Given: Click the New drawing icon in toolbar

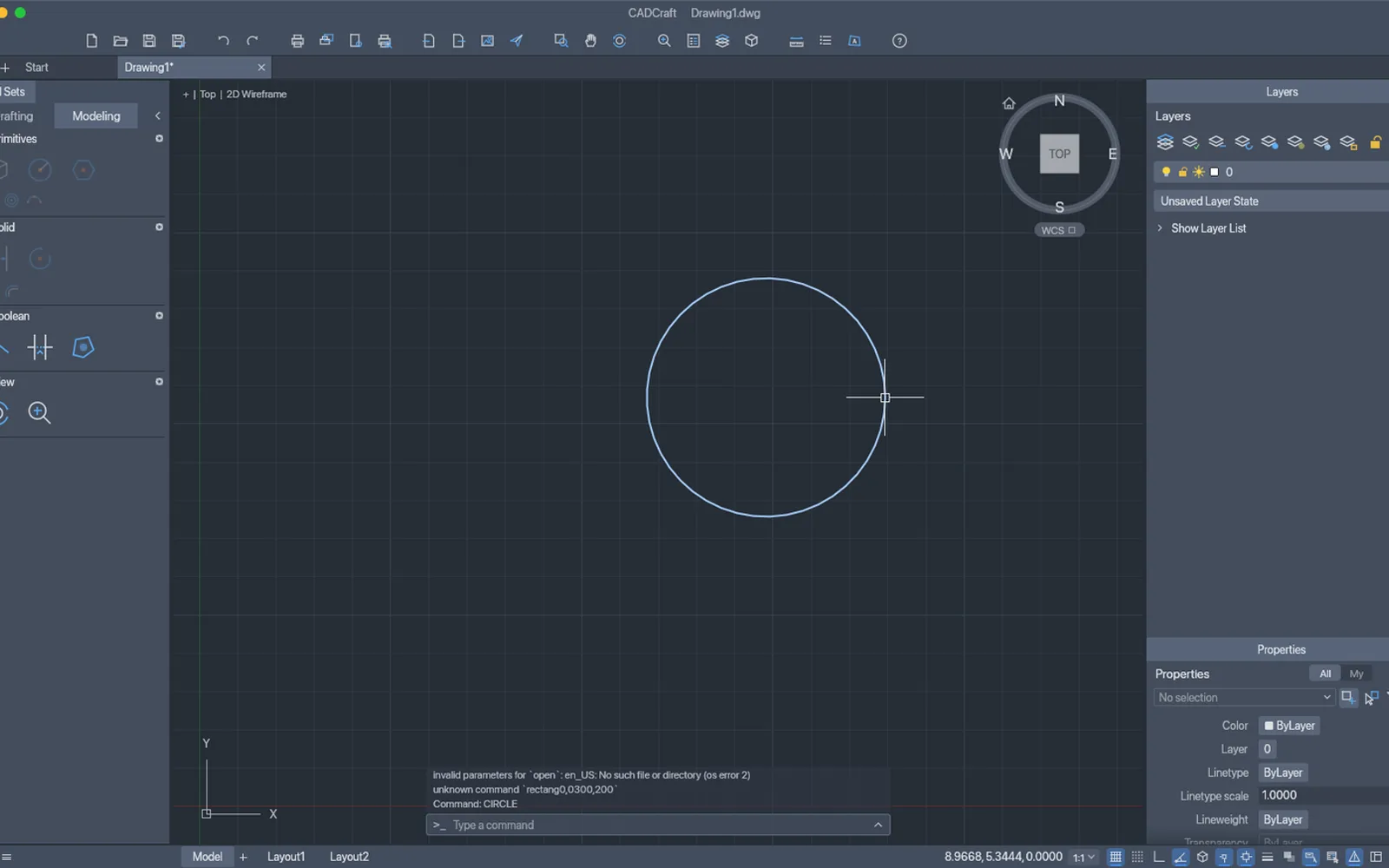Looking at the screenshot, I should pyautogui.click(x=91, y=41).
